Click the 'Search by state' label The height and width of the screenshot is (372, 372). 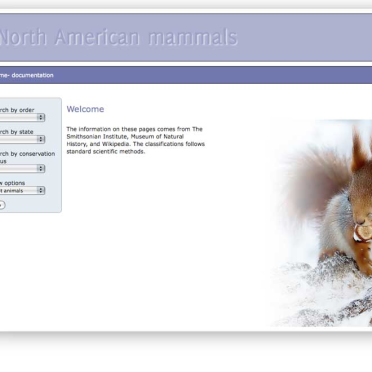point(17,132)
